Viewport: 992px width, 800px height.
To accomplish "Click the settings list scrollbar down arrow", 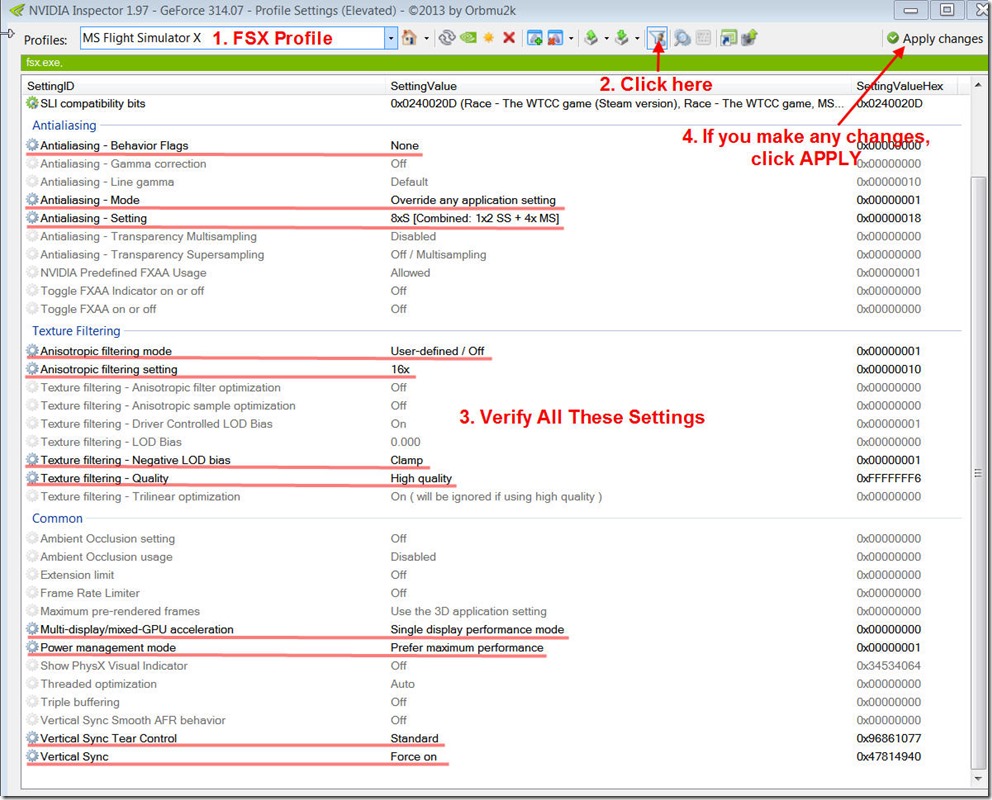I will [x=977, y=778].
